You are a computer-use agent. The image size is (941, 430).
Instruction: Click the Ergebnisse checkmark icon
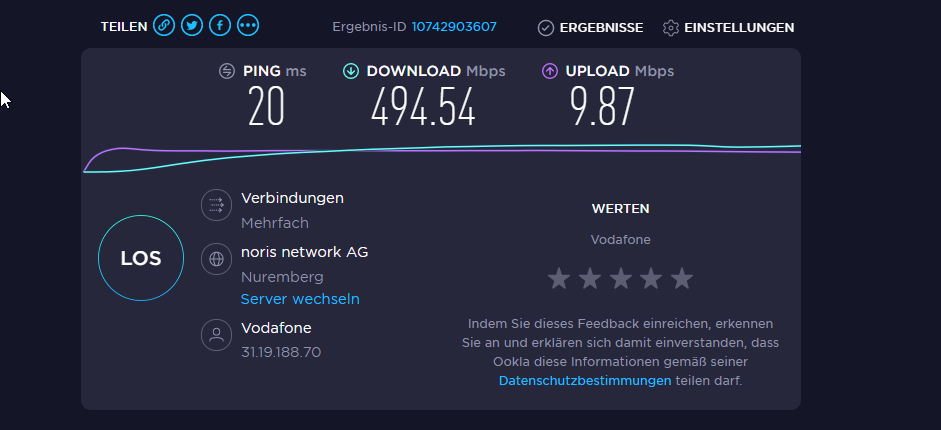coord(546,28)
